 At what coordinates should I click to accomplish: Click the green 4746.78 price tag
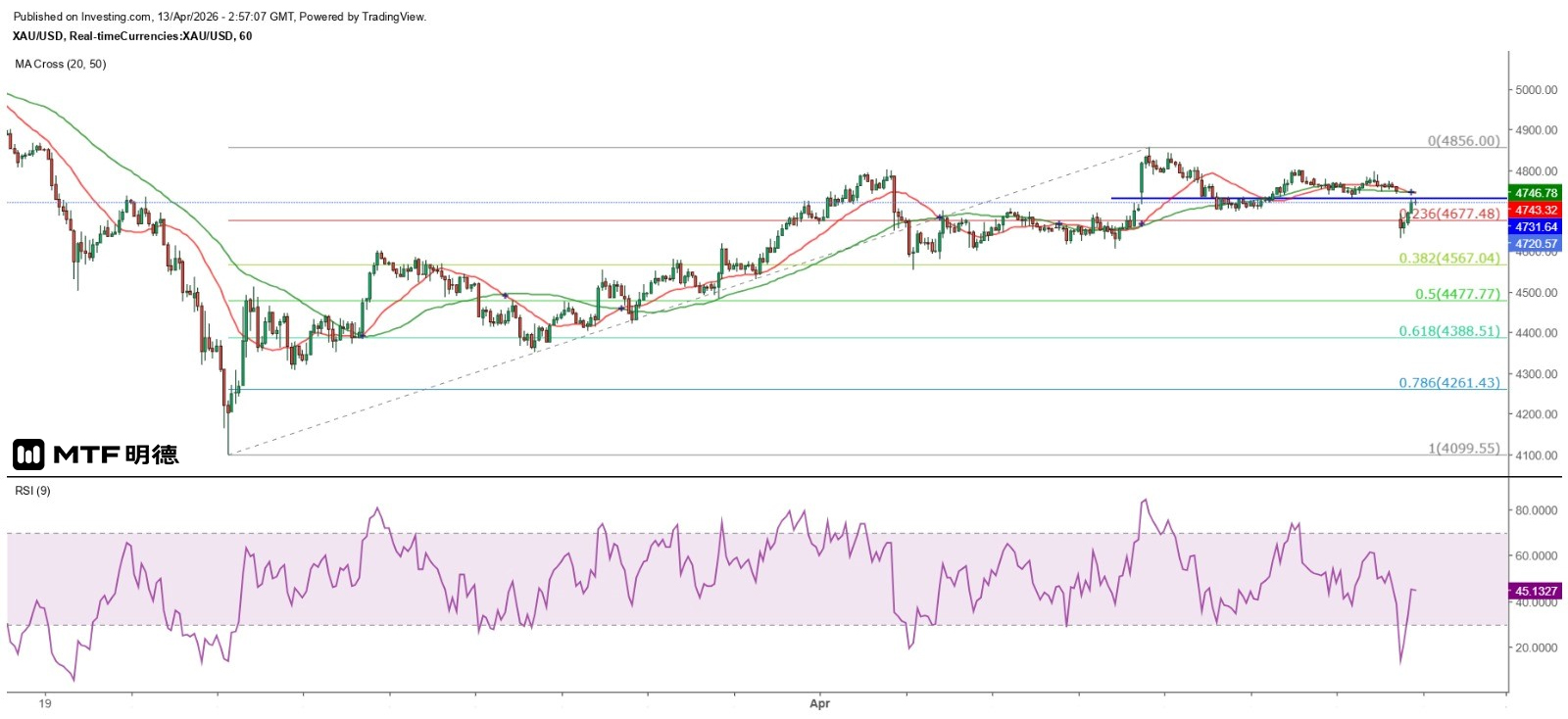click(1535, 194)
